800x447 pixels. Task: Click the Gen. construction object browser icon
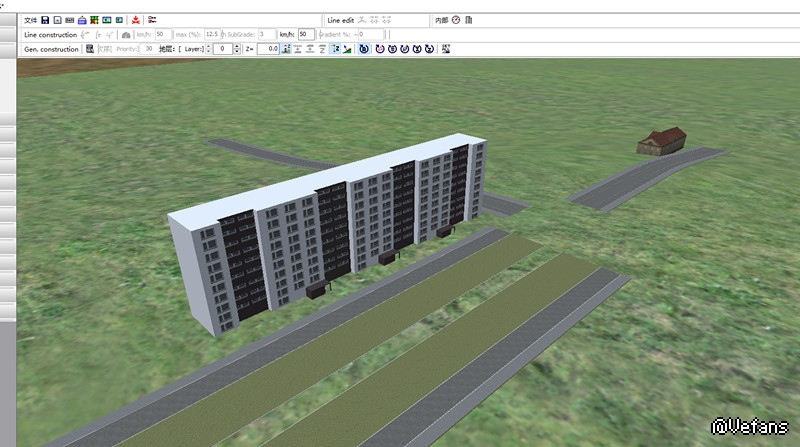click(90, 48)
